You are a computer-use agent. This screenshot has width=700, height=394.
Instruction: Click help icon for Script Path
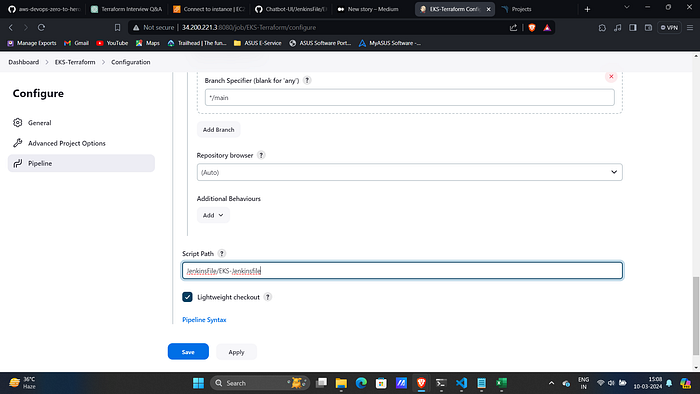(221, 253)
